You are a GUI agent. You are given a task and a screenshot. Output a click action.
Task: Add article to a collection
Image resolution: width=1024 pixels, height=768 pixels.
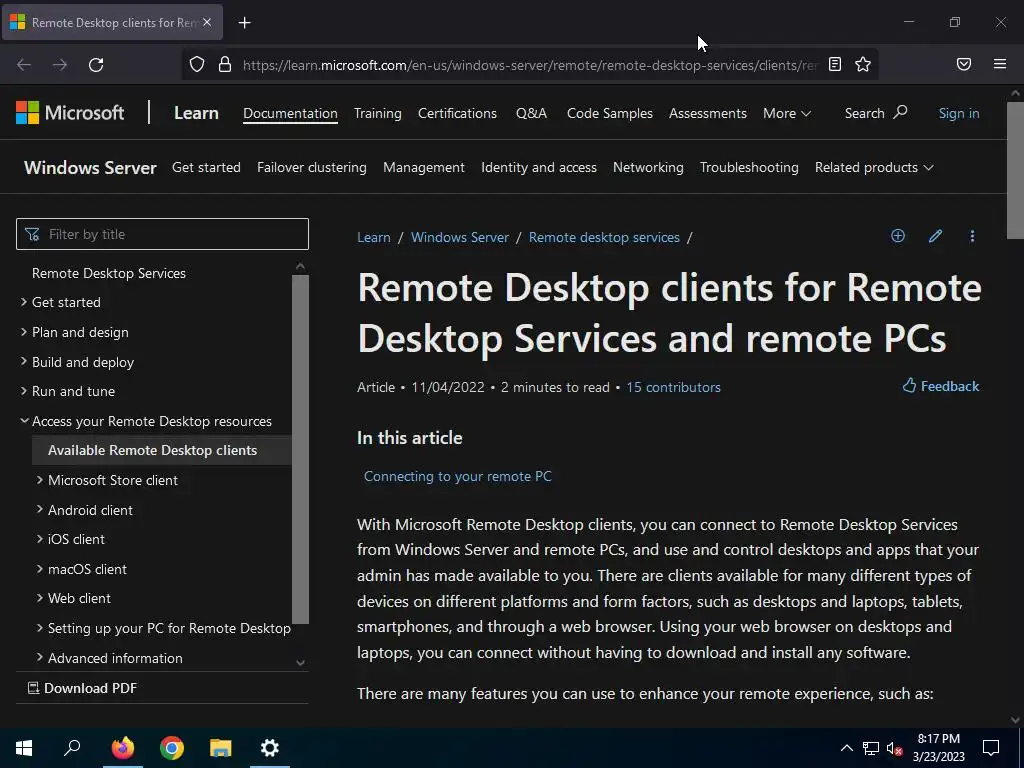tap(898, 236)
